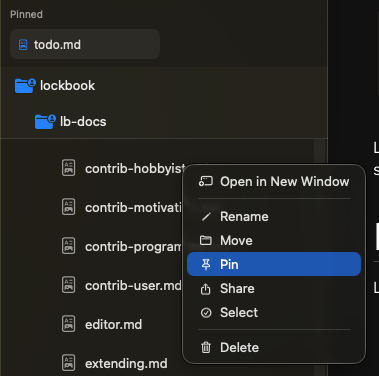Click the editor.md document icon
The height and width of the screenshot is (376, 379).
click(x=68, y=324)
